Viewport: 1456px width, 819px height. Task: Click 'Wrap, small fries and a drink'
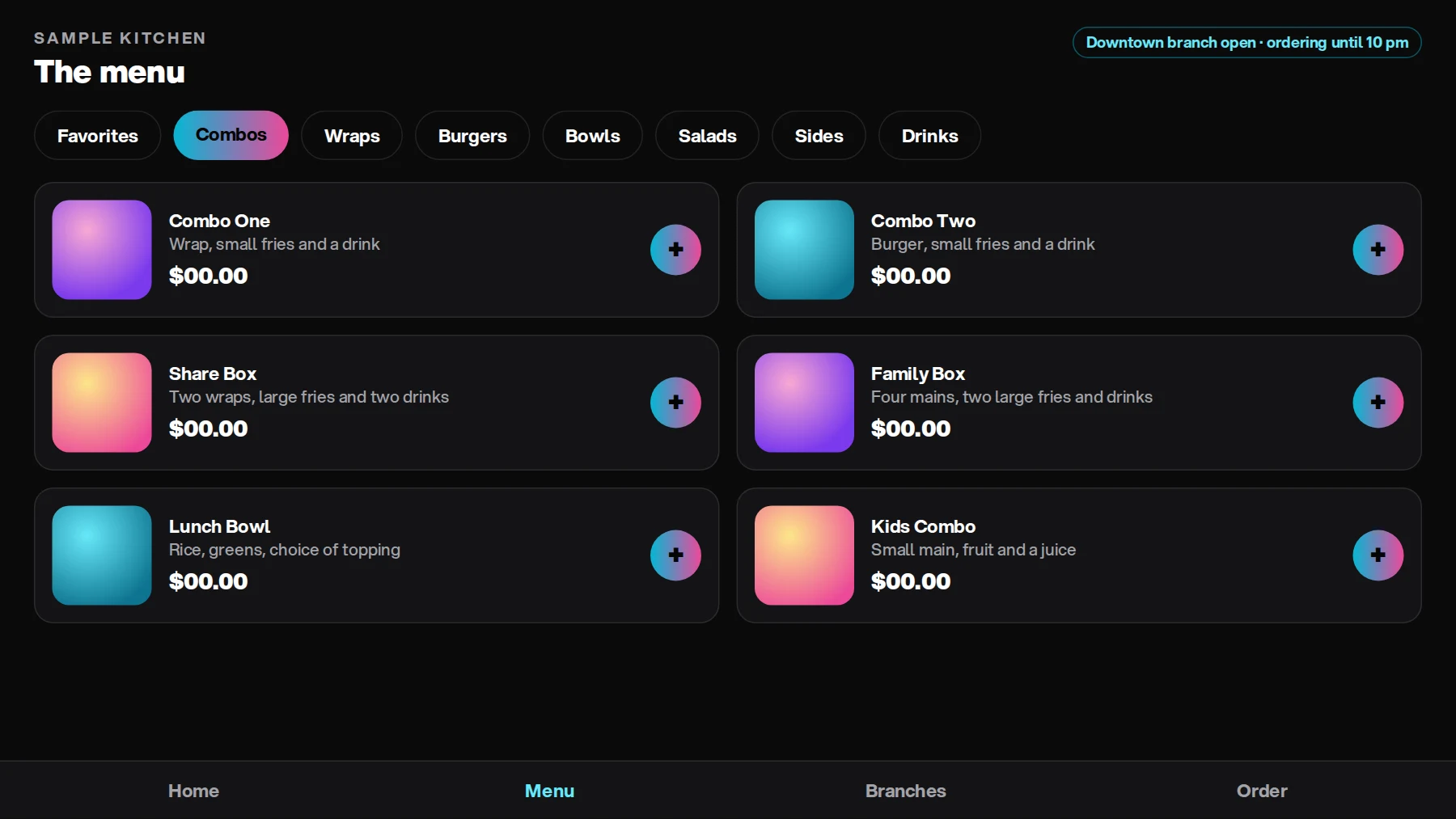274,244
